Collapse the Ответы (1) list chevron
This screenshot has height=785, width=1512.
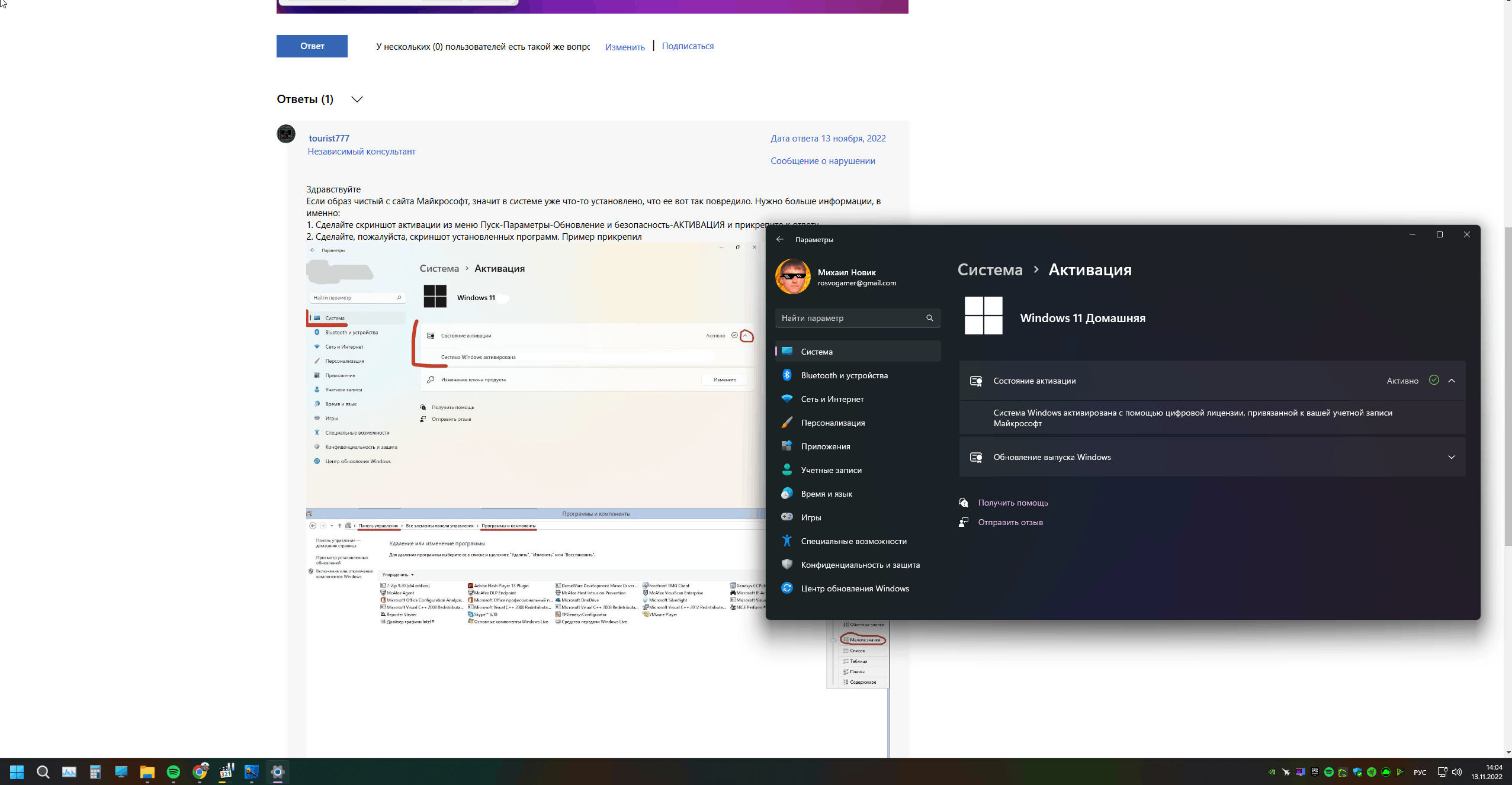point(357,99)
